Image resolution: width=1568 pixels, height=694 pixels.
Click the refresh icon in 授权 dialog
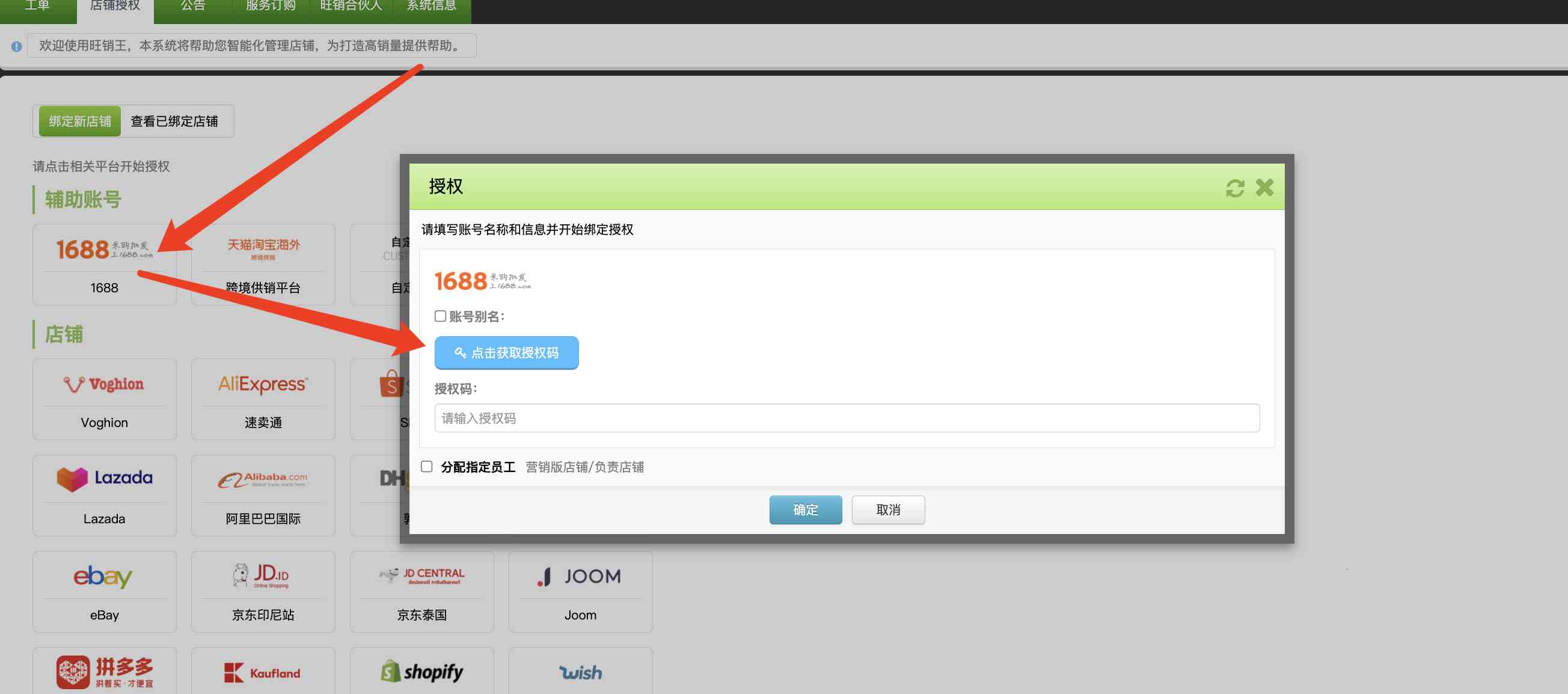click(x=1234, y=188)
